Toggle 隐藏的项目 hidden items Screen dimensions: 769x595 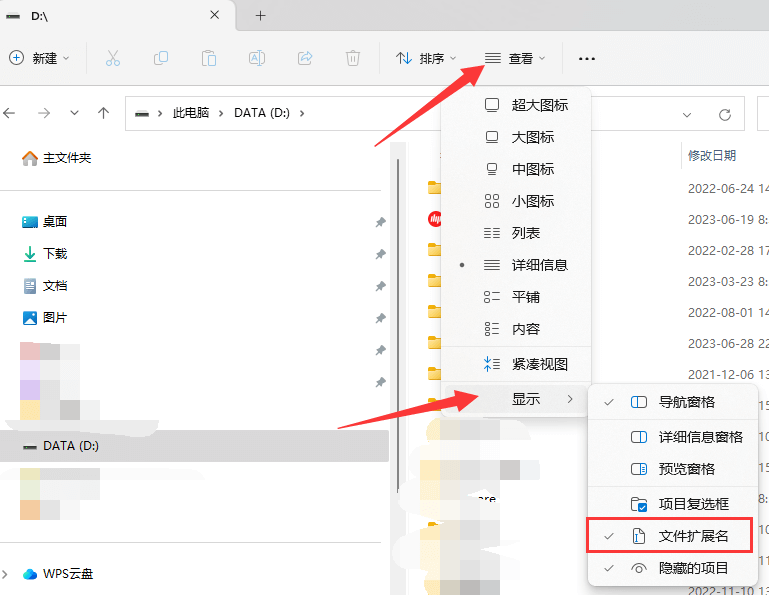672,568
